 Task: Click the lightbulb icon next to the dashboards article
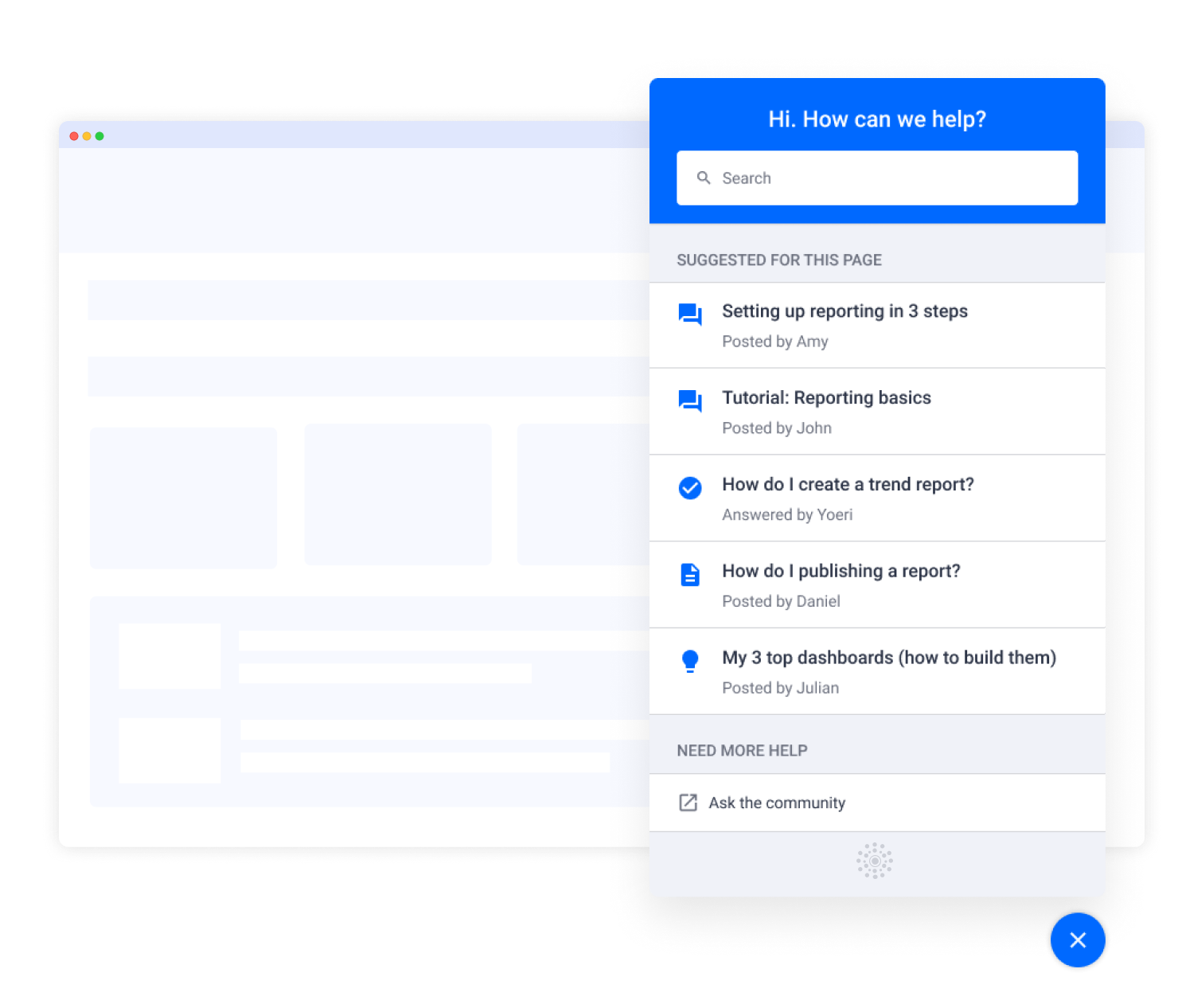point(690,661)
